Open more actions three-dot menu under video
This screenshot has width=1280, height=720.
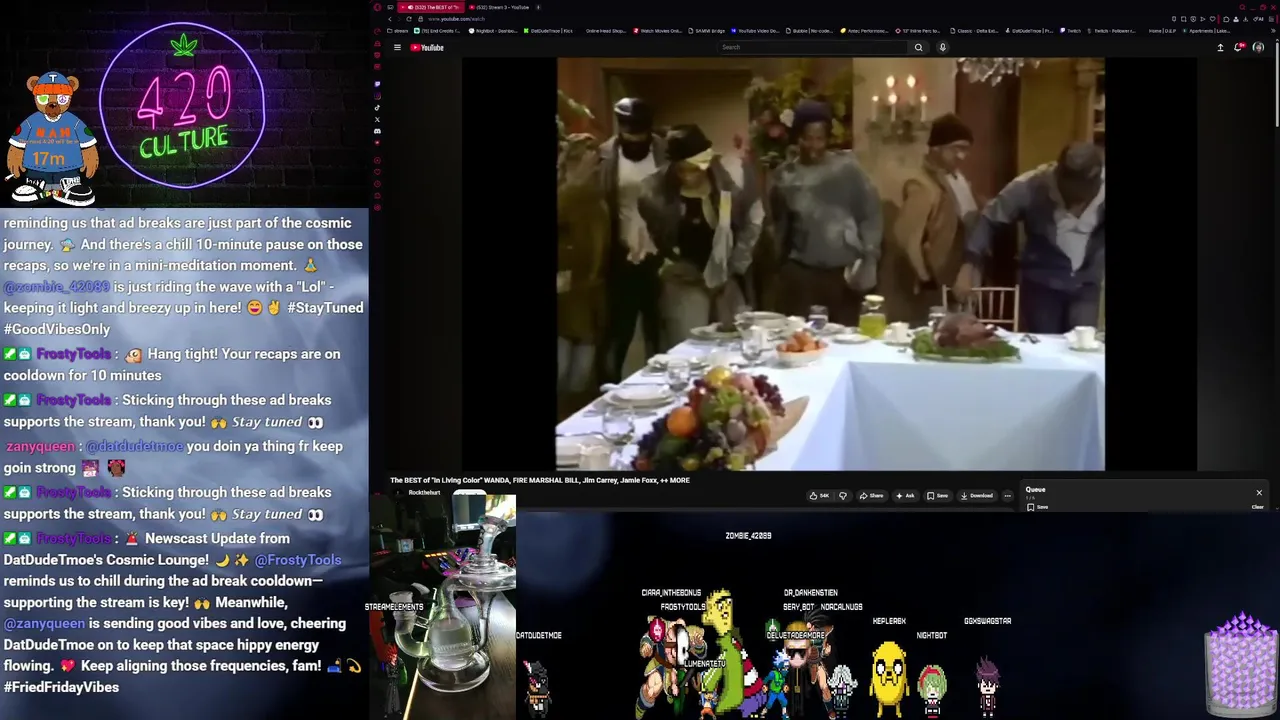pos(1007,495)
